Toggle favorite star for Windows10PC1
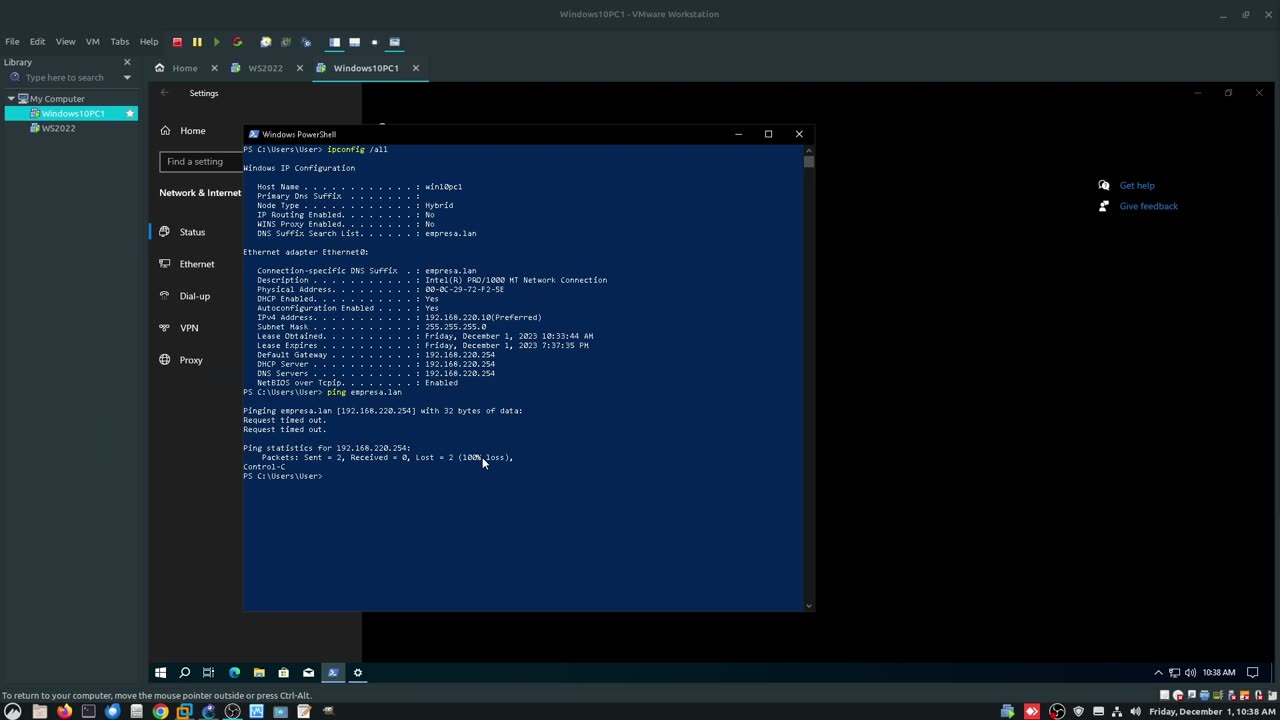This screenshot has height=720, width=1280. click(129, 114)
